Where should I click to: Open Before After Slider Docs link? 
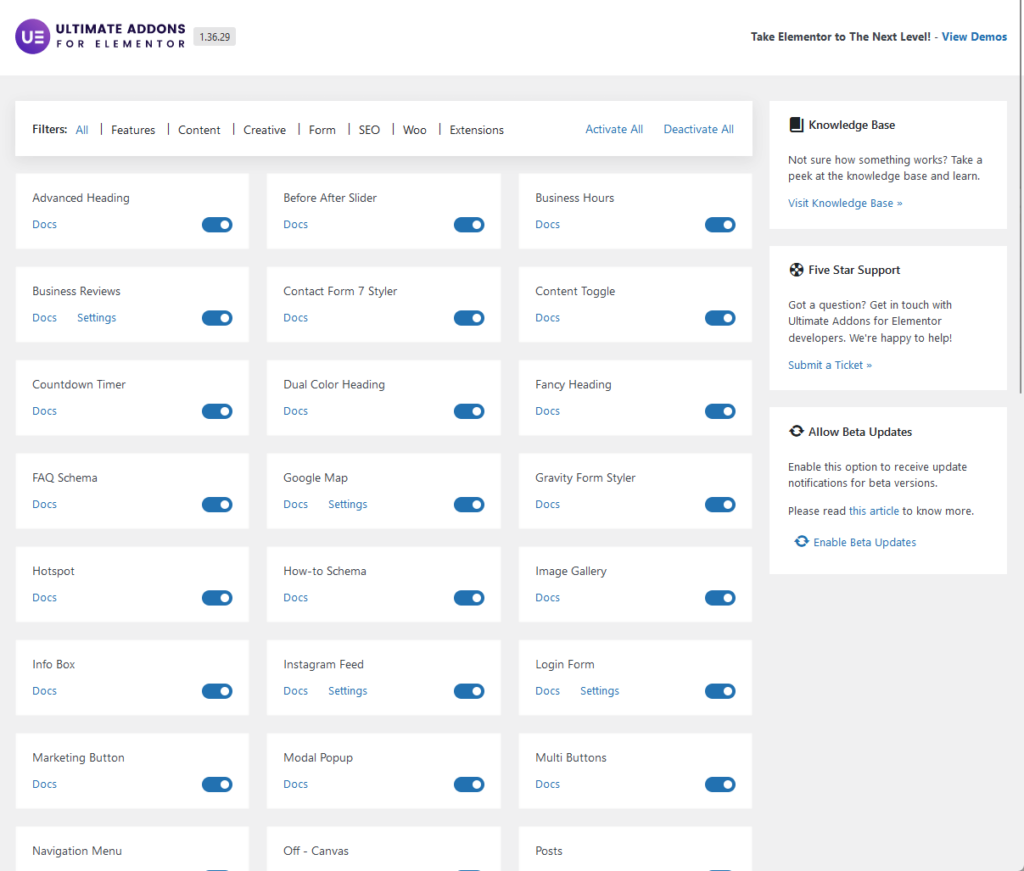tap(295, 224)
